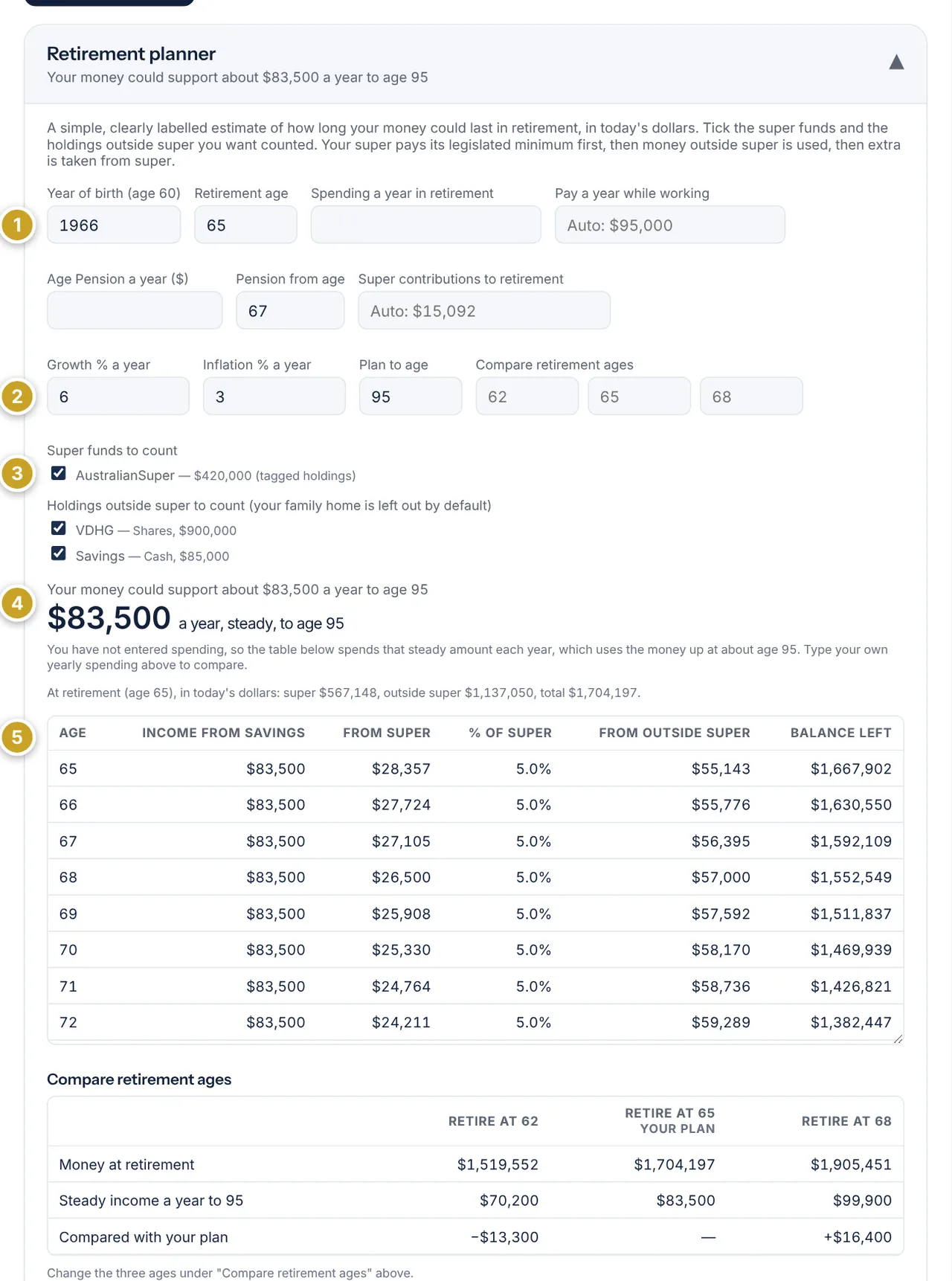Click the 'BALANCE LEFT' column header
The height and width of the screenshot is (1281, 952).
tap(841, 733)
